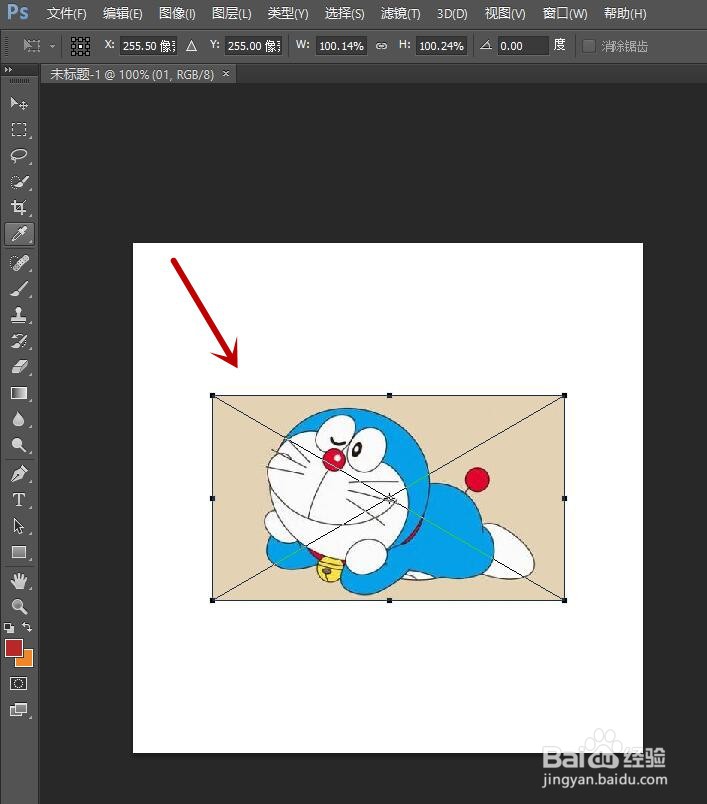Toggle the maintain aspect ratio link

tap(381, 46)
